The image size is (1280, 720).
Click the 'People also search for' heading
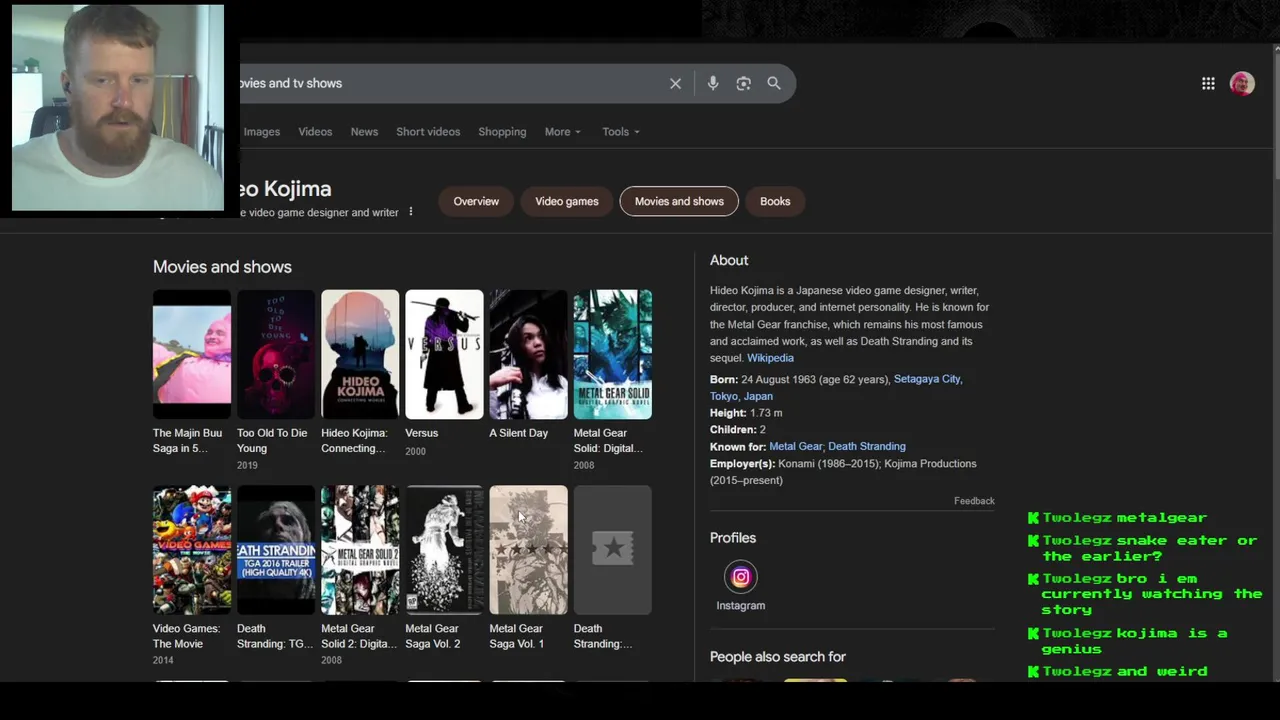tap(778, 657)
